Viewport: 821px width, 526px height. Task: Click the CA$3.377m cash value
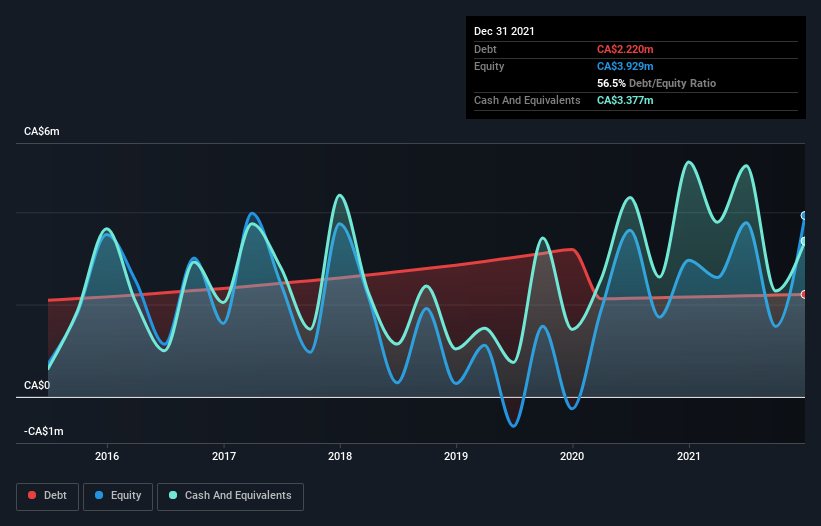tap(625, 100)
